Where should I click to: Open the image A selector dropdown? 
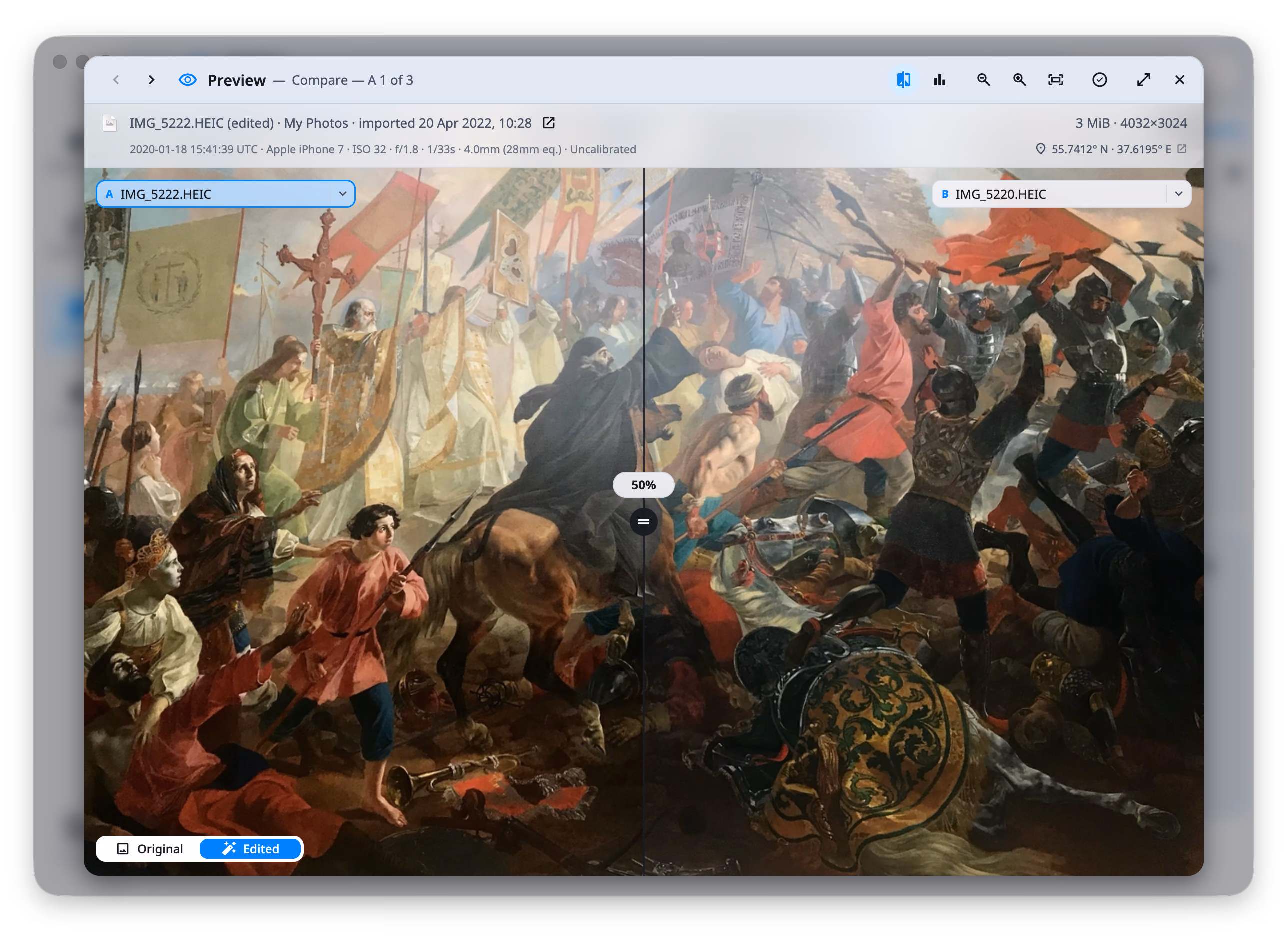click(x=226, y=194)
